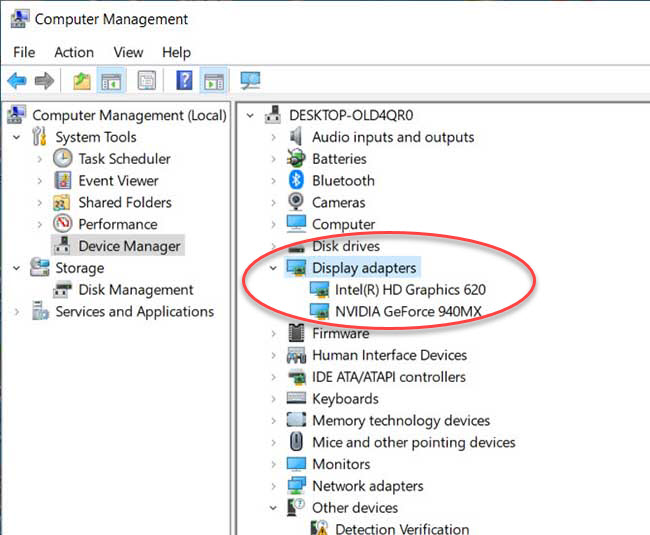The width and height of the screenshot is (650, 535).
Task: Click the Forward arrow toolbar button
Action: (x=44, y=80)
